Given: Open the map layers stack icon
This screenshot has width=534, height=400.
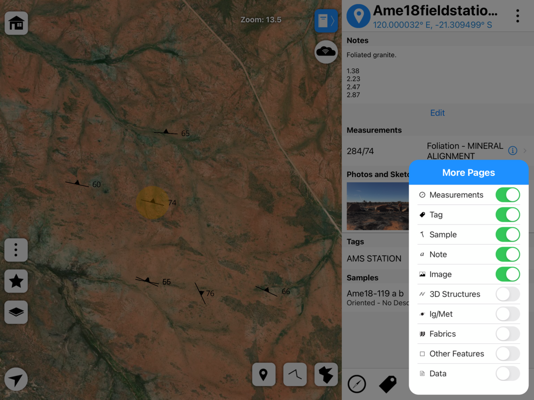Looking at the screenshot, I should coord(16,312).
